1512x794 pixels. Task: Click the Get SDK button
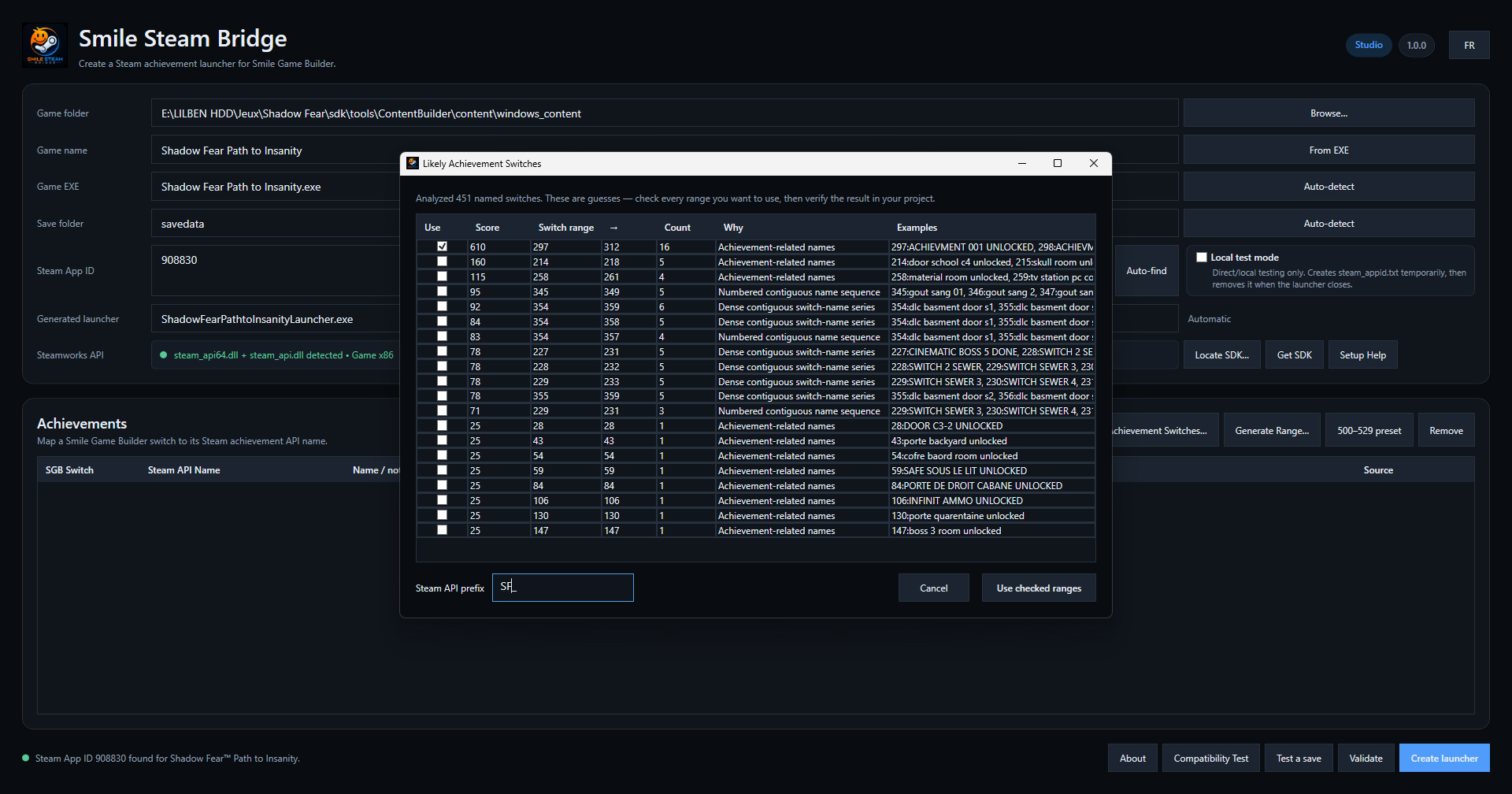(x=1295, y=355)
